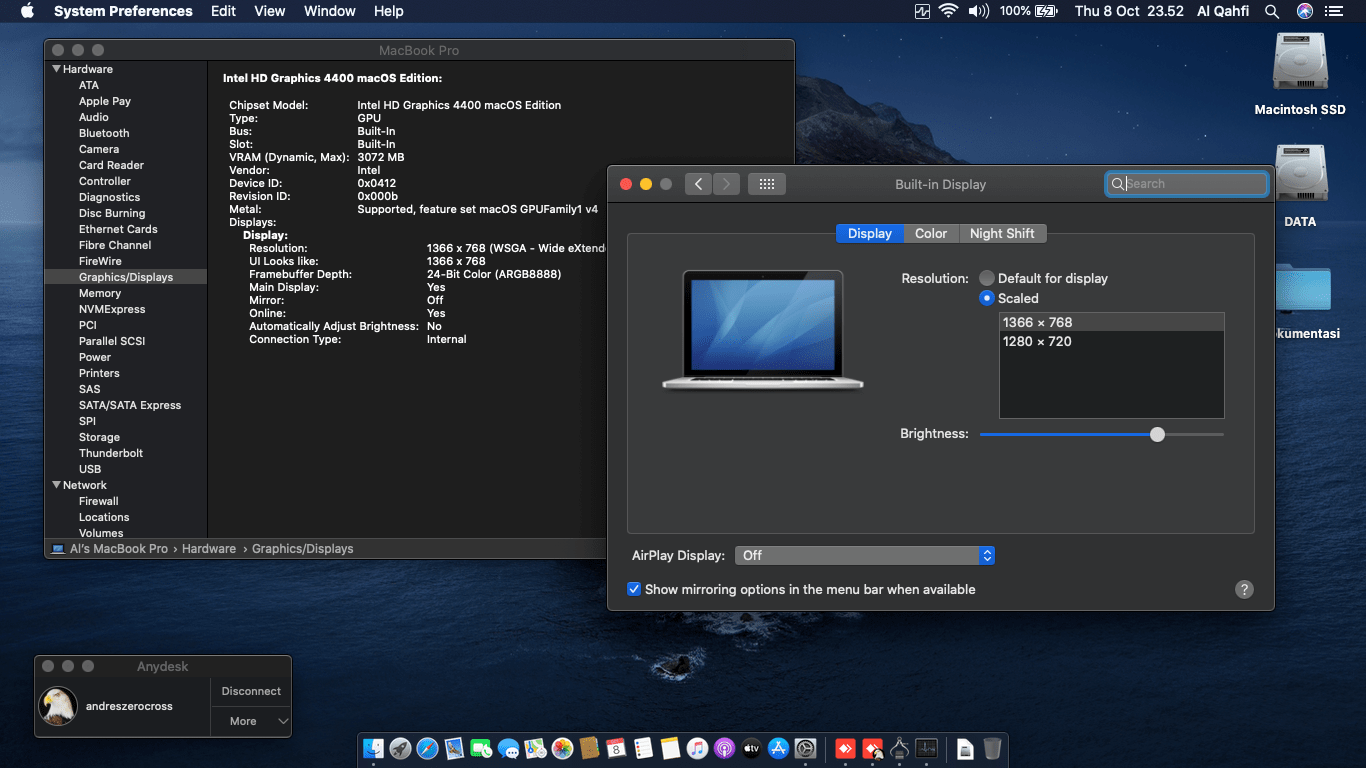Image resolution: width=1366 pixels, height=768 pixels.
Task: Click Disconnect in the Anydesk window
Action: click(x=251, y=691)
